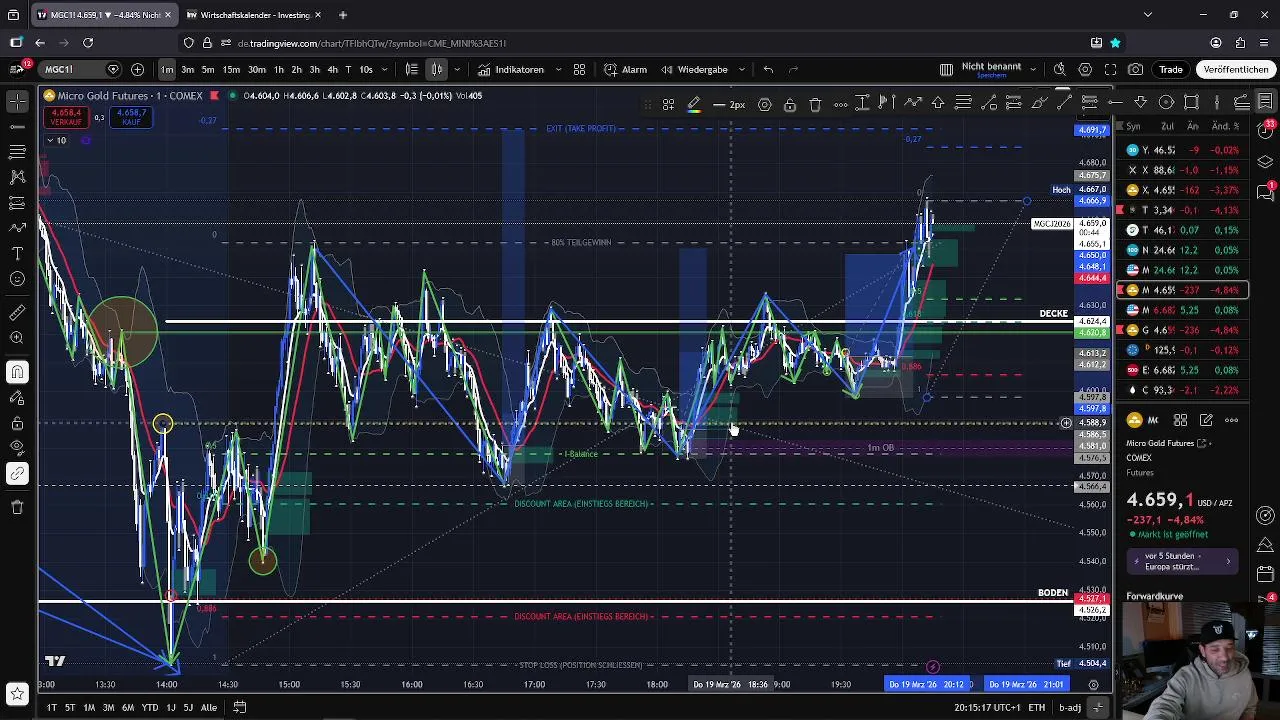Select the 5m timeframe
This screenshot has height=720, width=1280.
[208, 69]
